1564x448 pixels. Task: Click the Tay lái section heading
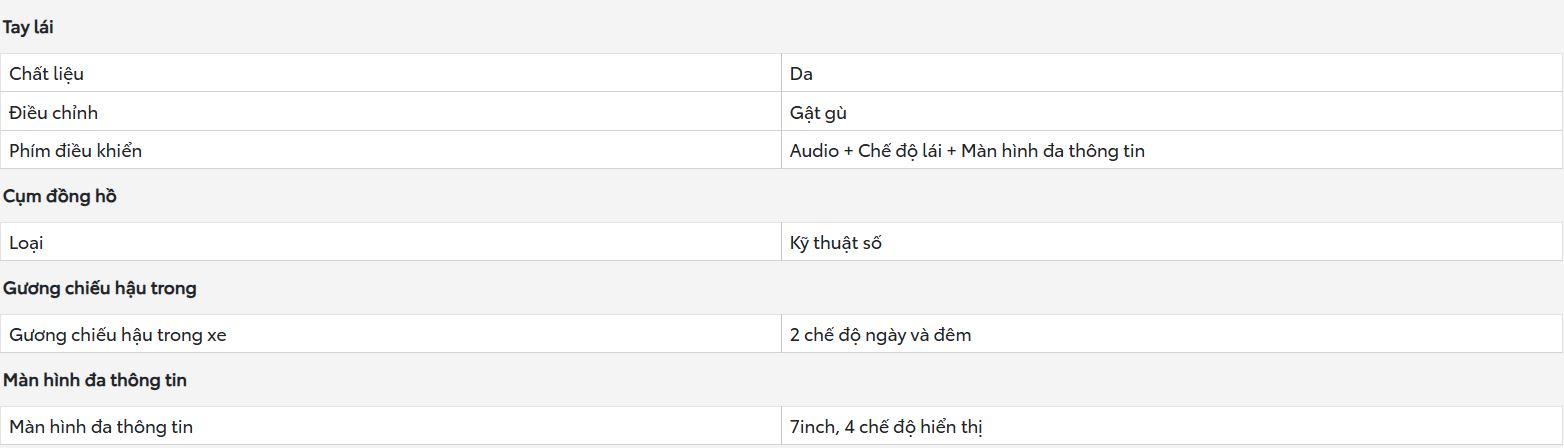coord(28,27)
